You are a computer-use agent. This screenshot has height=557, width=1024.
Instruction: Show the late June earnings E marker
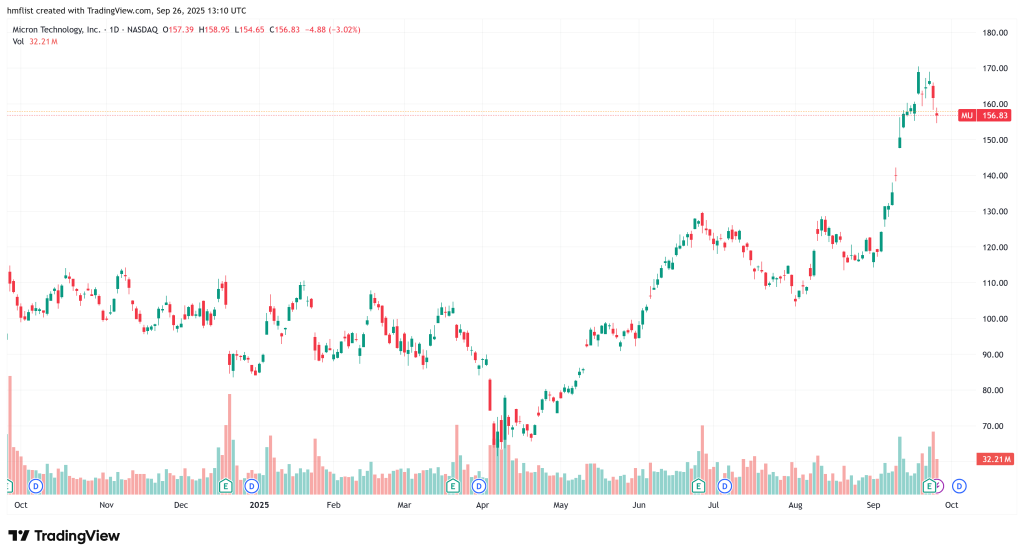698,486
